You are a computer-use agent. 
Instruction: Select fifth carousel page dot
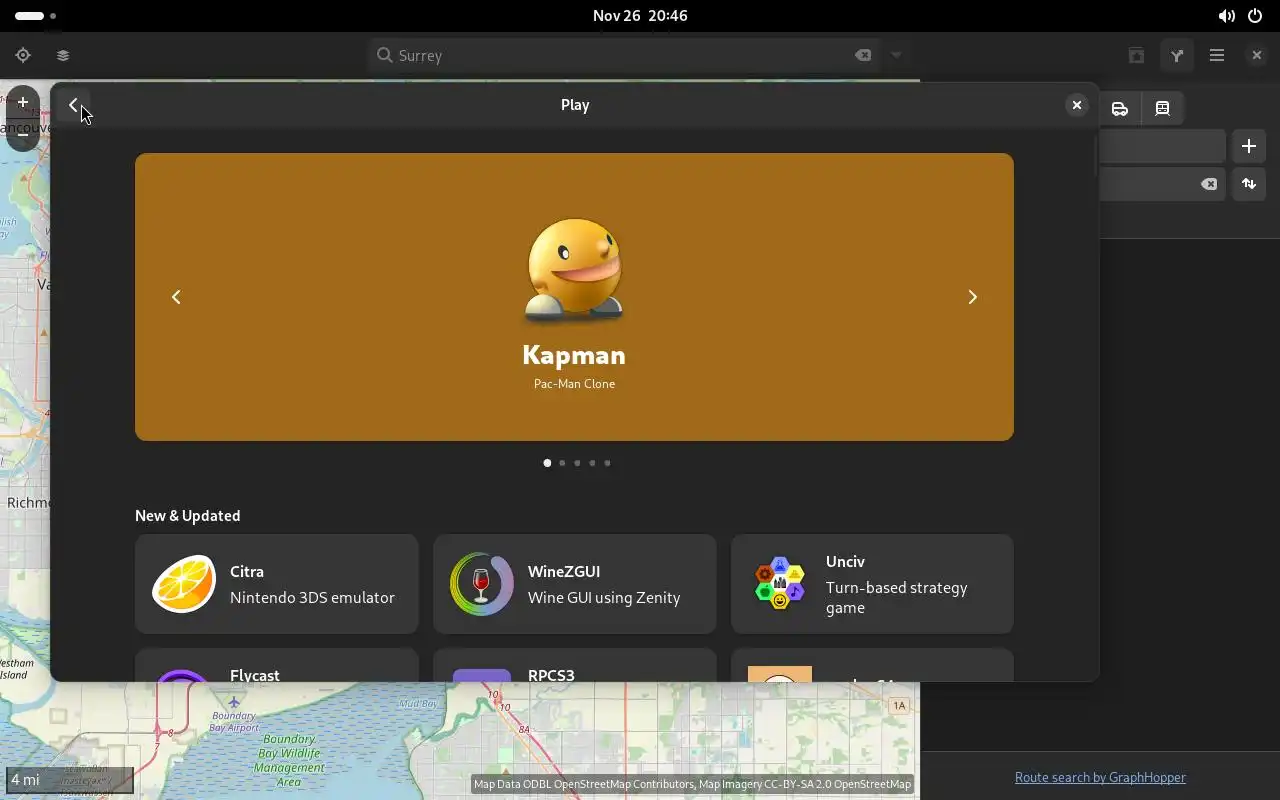click(607, 463)
